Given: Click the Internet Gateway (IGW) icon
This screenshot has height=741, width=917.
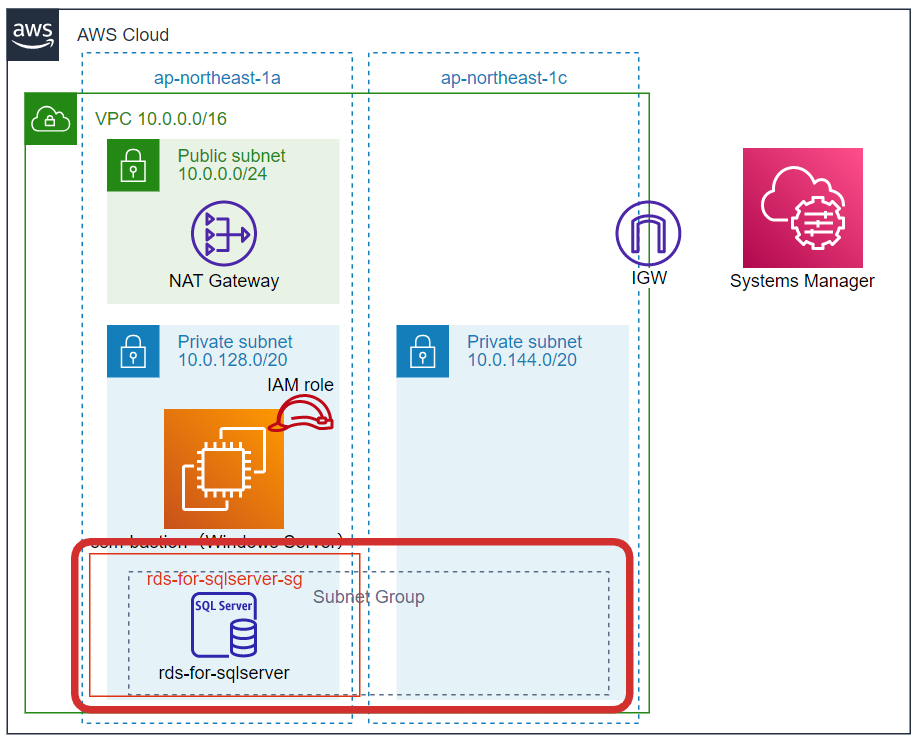Looking at the screenshot, I should [x=648, y=231].
